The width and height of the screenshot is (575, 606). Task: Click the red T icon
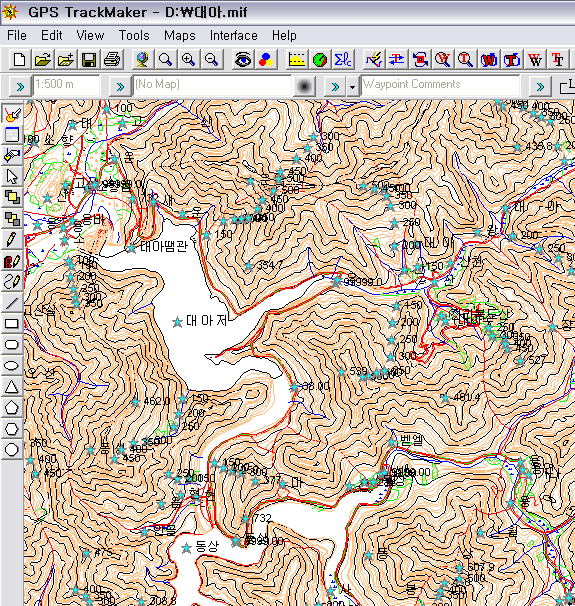coord(558,60)
